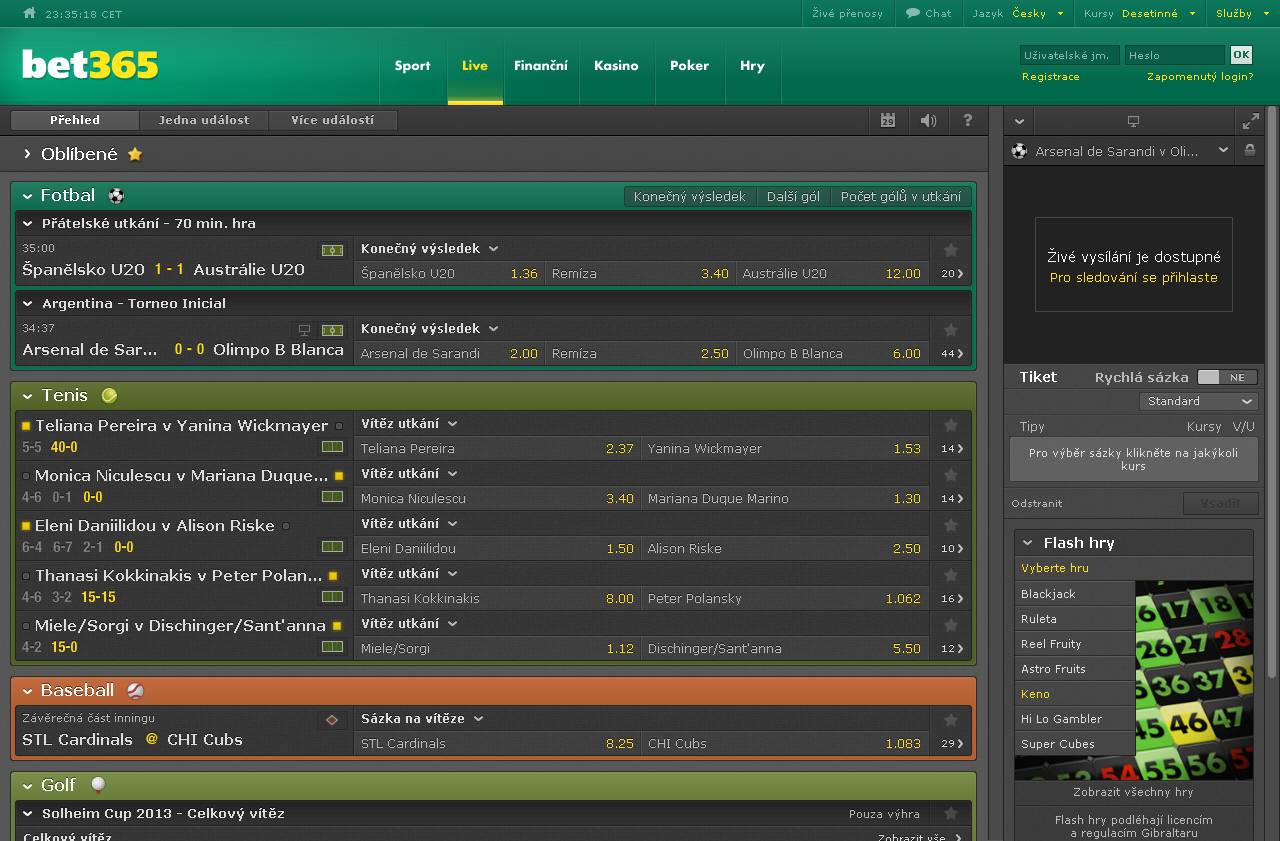Open the Kasino main menu tab
1280x841 pixels.
pos(616,66)
